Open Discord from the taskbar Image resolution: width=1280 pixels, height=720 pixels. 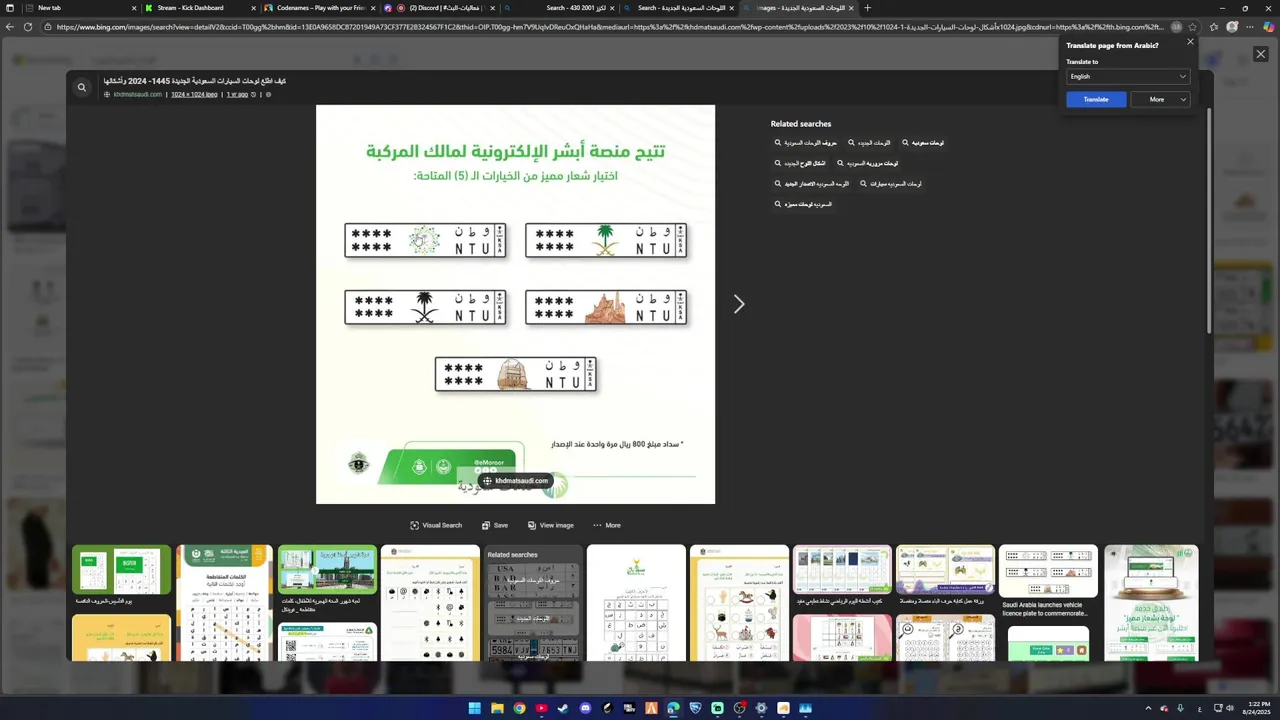pyautogui.click(x=585, y=708)
